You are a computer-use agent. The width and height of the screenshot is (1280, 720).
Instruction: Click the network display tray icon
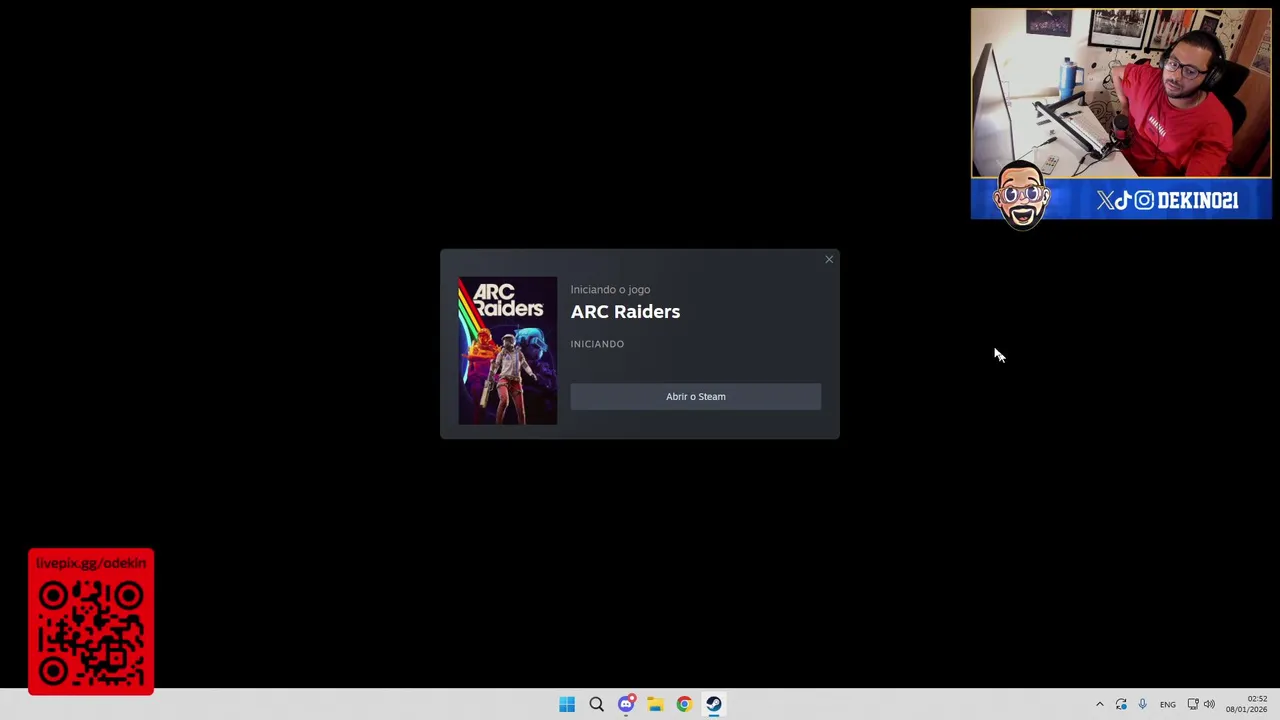pos(1192,704)
